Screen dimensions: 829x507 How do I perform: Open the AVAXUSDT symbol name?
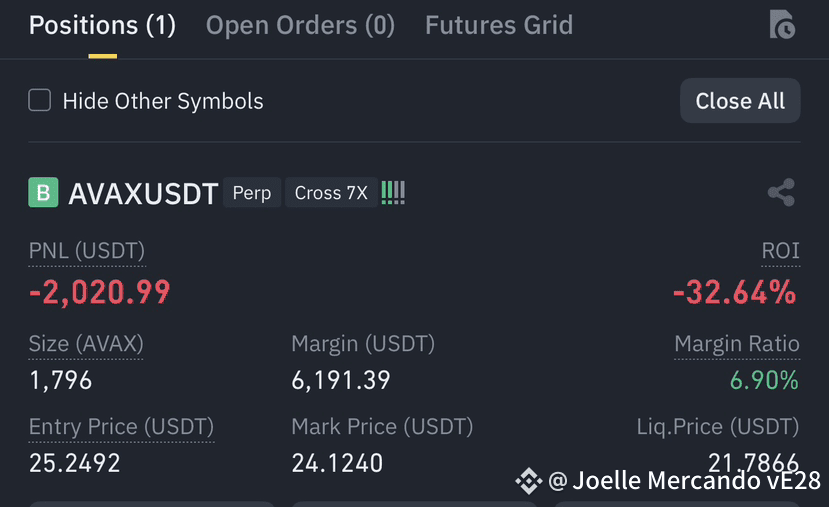pyautogui.click(x=143, y=193)
